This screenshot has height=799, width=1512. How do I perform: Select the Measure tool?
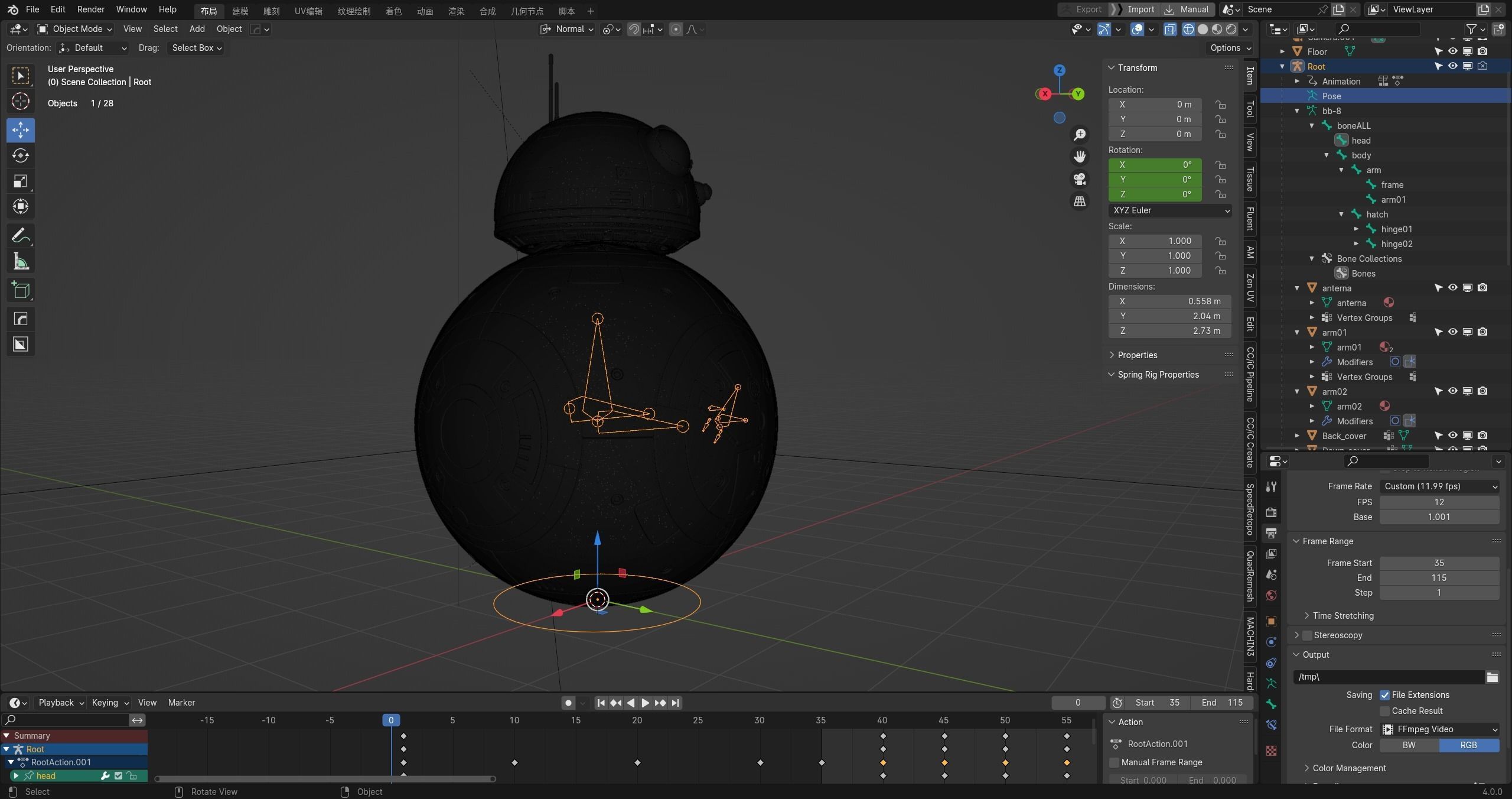tap(21, 261)
